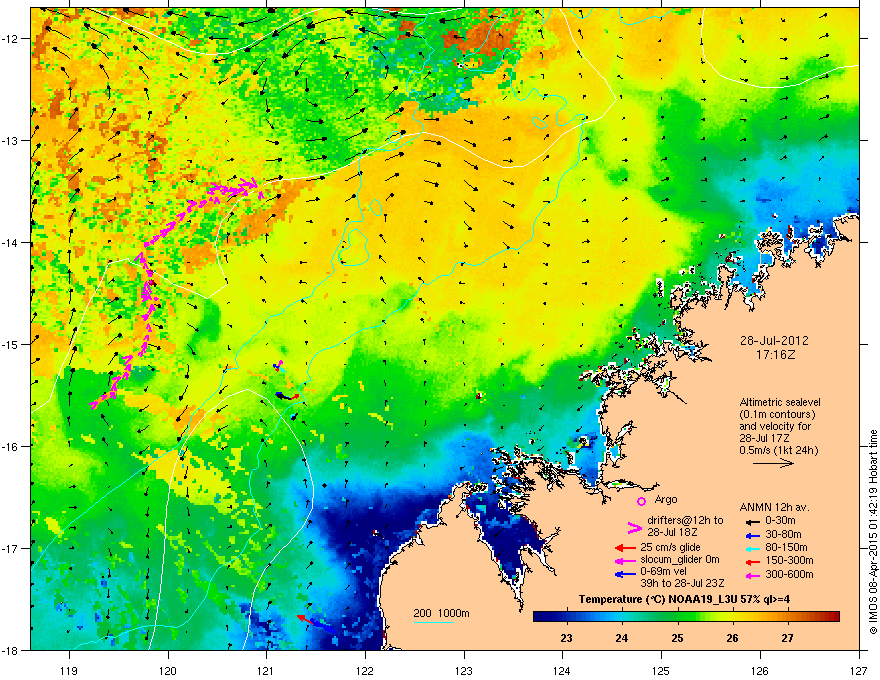Click the 'ANMN 12h av.' legend heading
This screenshot has width=880, height=680.
(774, 507)
